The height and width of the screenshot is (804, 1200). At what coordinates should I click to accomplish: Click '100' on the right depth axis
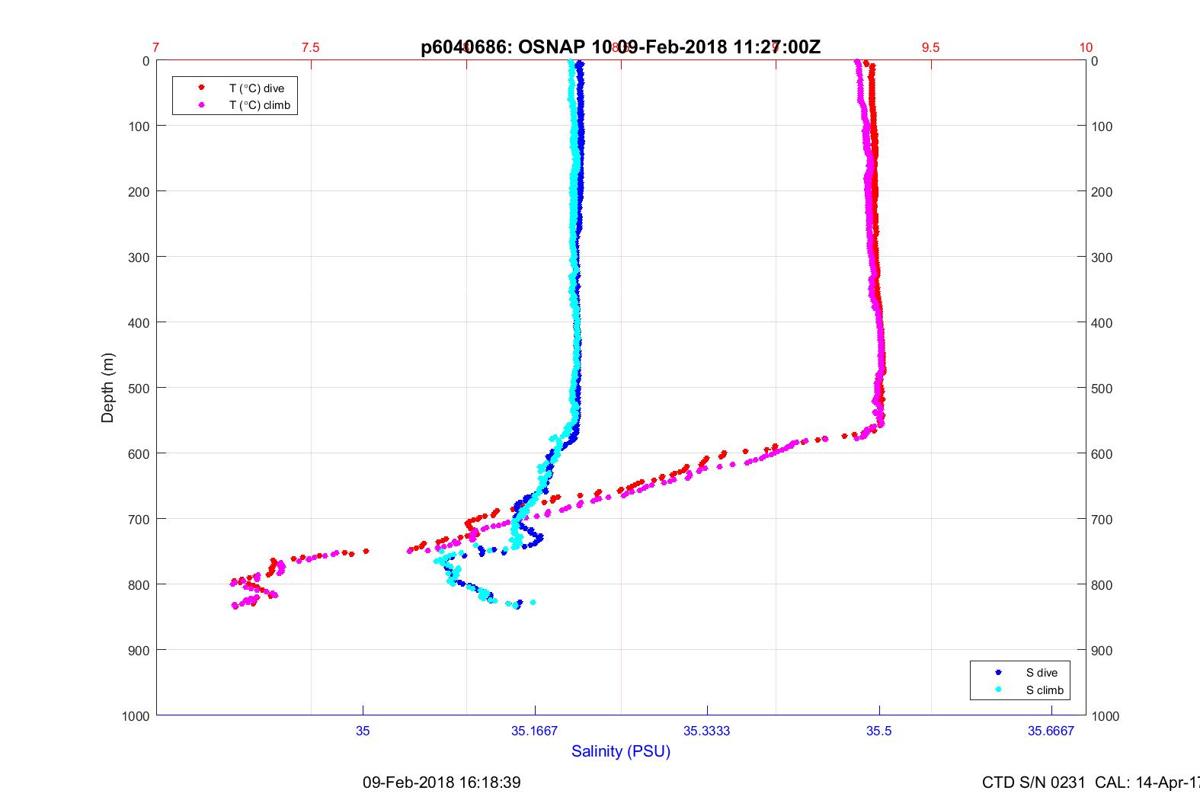coord(1102,126)
